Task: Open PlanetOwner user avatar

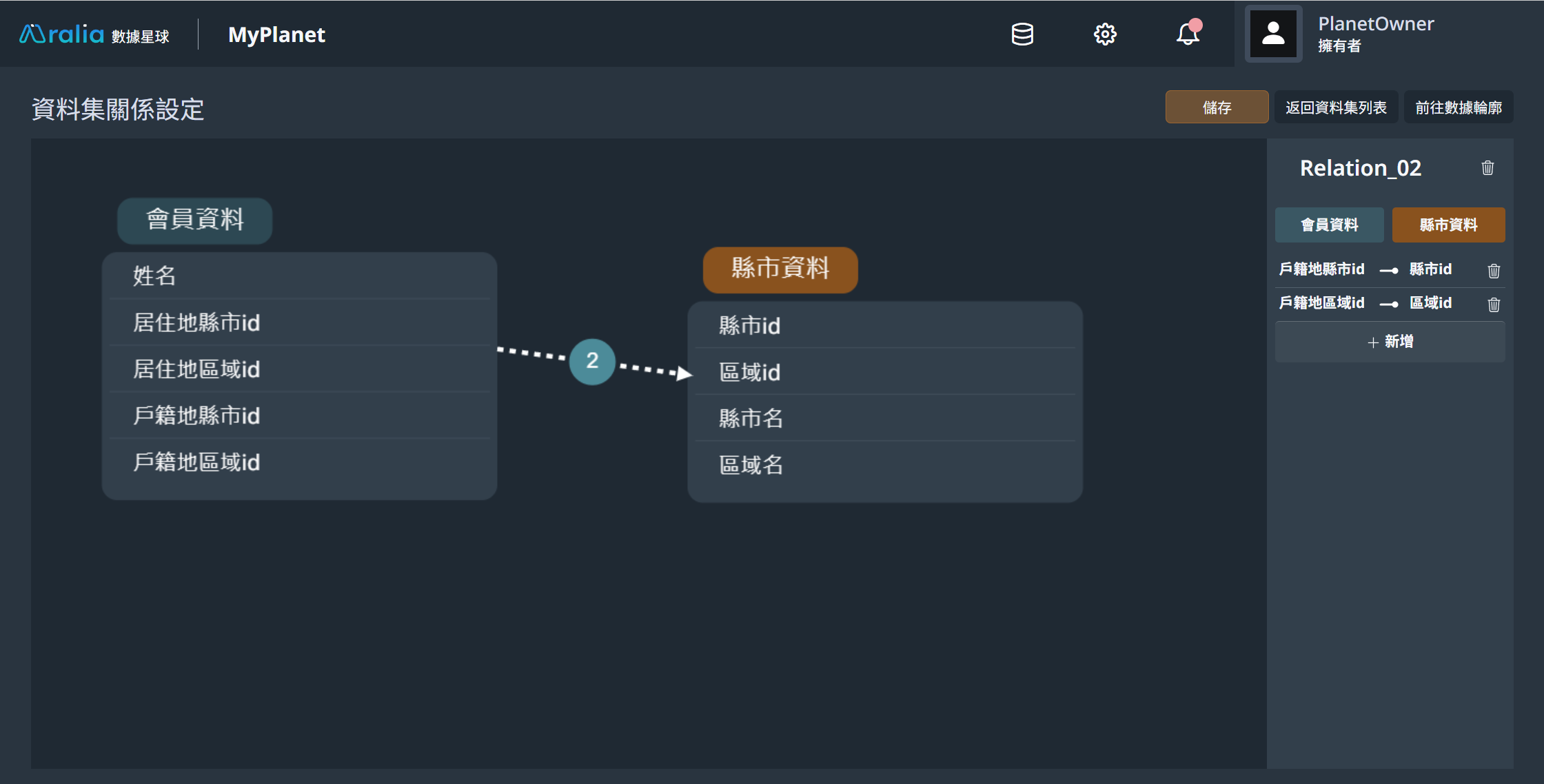Action: pyautogui.click(x=1273, y=34)
